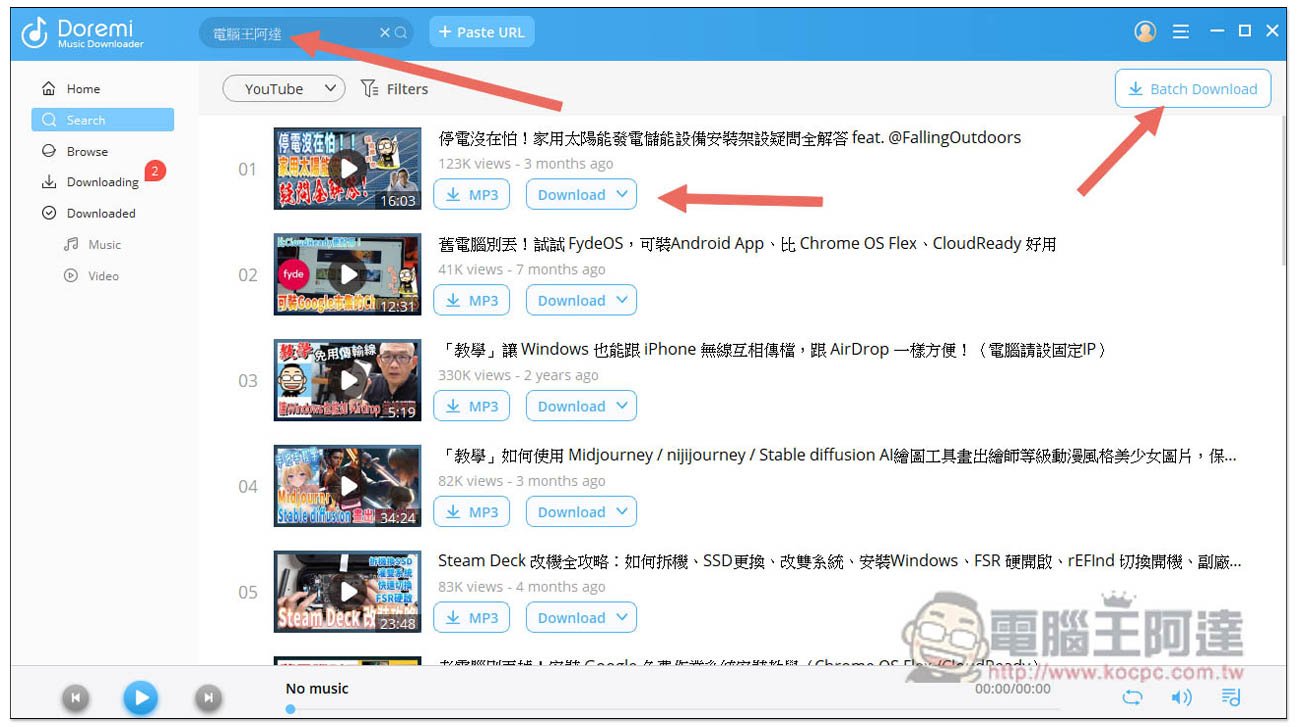Open the user account avatar
This screenshot has width=1297, height=727.
pos(1145,32)
